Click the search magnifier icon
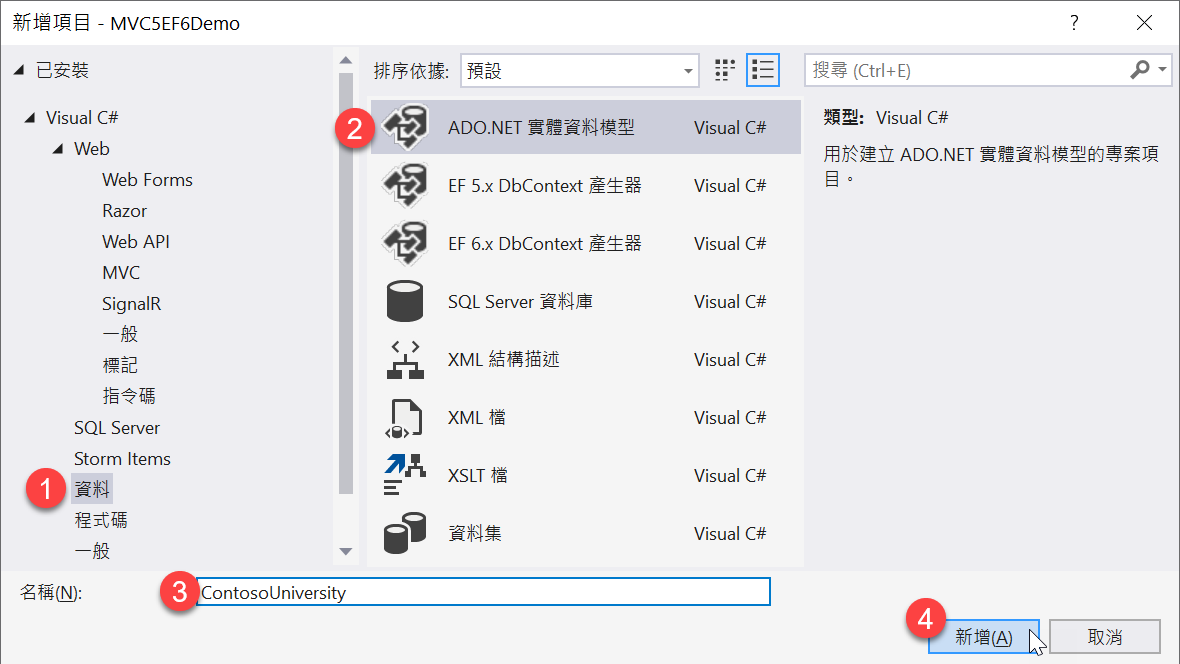The height and width of the screenshot is (664, 1180). click(1139, 70)
